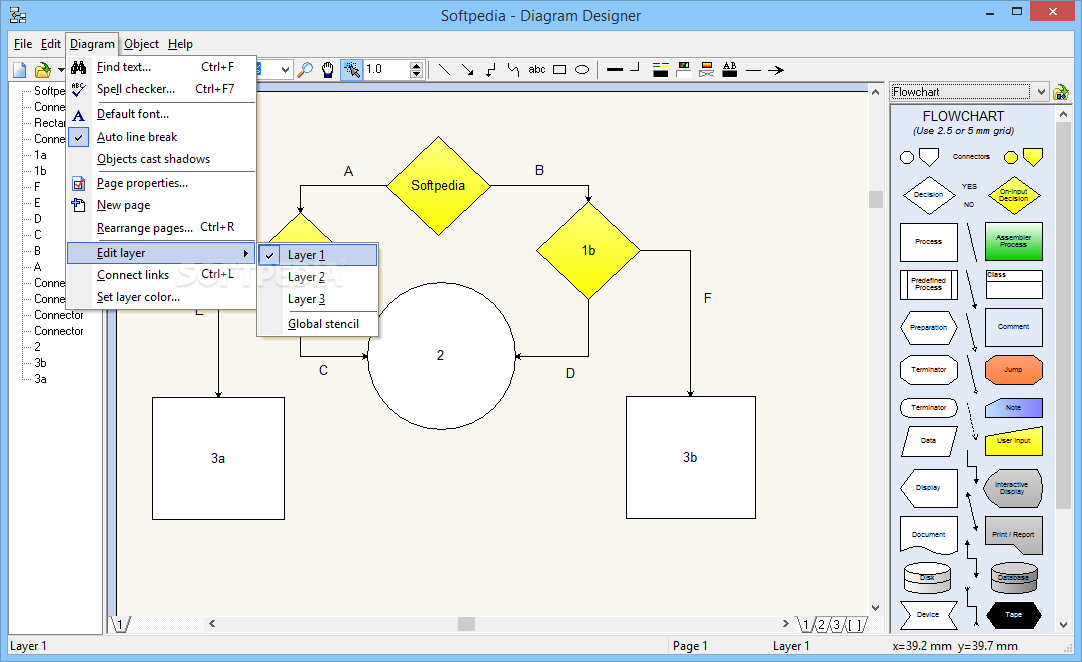This screenshot has height=662, width=1082.
Task: Select the yellow 1b diamond shape
Action: [x=589, y=251]
